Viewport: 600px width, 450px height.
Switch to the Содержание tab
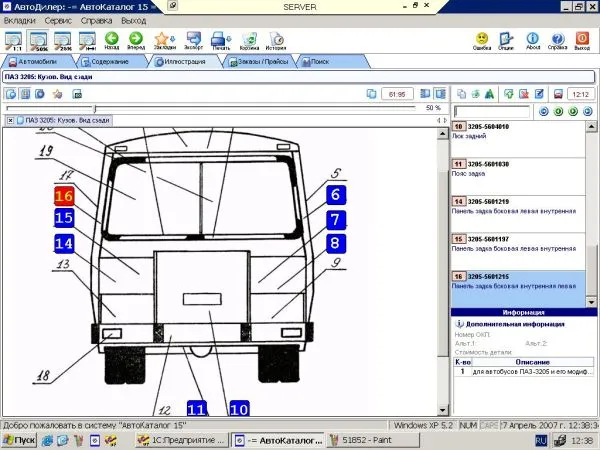[110, 62]
